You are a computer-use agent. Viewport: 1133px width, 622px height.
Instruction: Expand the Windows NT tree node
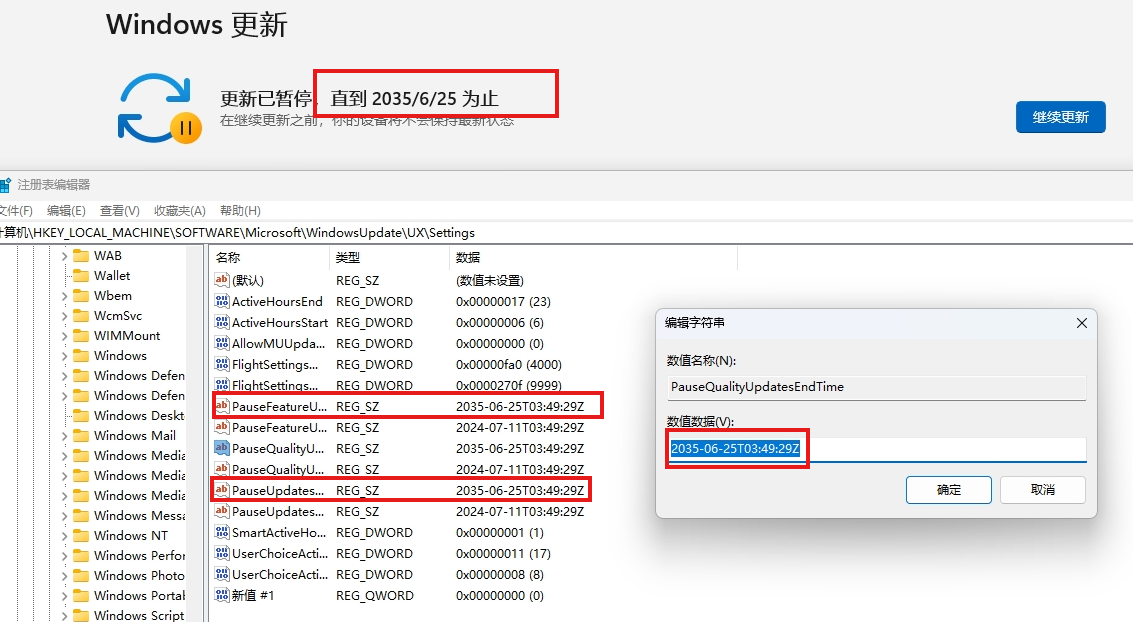pos(64,536)
